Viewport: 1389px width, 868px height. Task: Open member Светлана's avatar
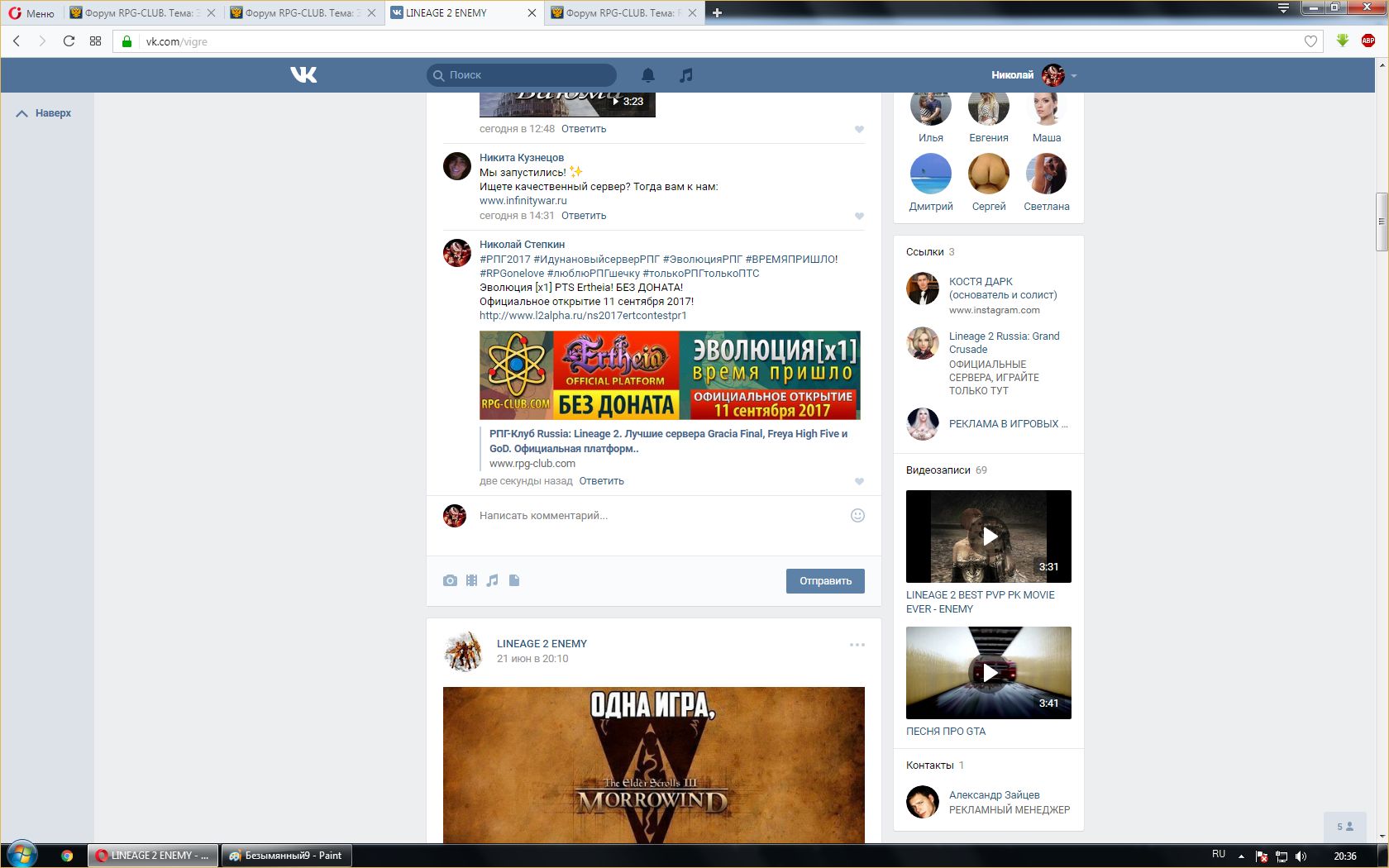pyautogui.click(x=1047, y=174)
